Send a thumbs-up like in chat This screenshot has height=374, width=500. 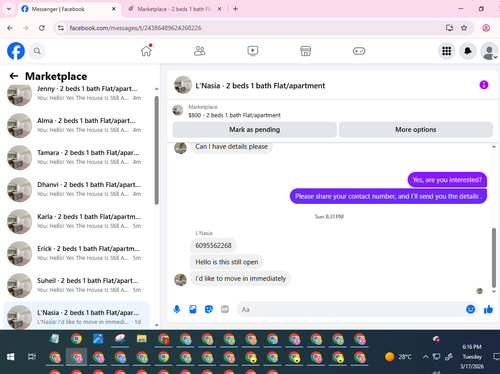pyautogui.click(x=488, y=310)
